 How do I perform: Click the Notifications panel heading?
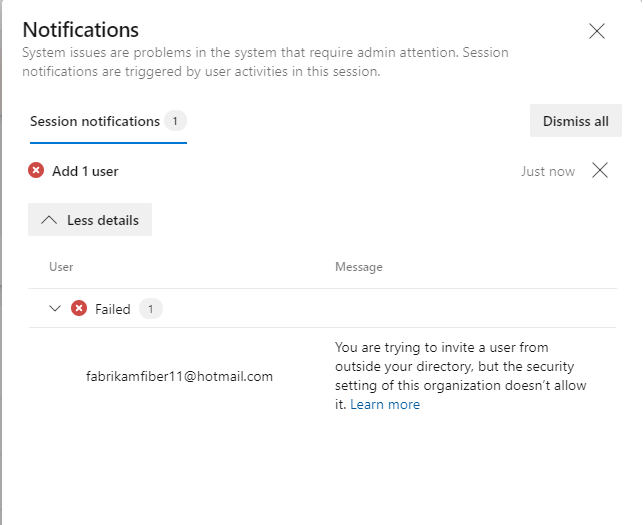(81, 30)
